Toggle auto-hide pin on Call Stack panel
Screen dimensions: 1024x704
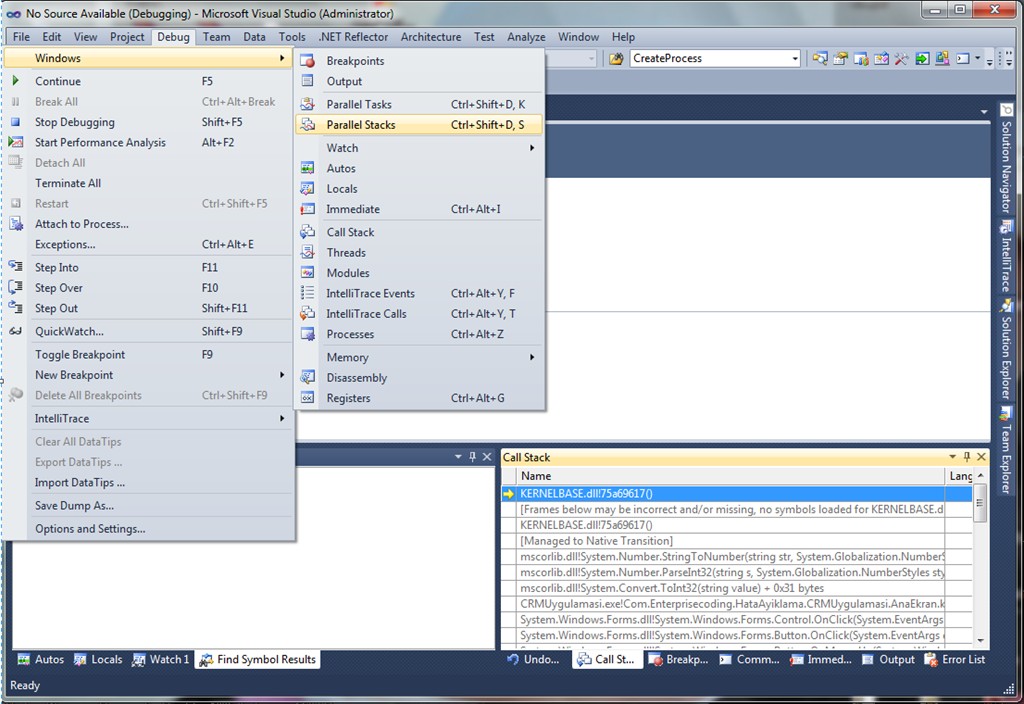[967, 456]
